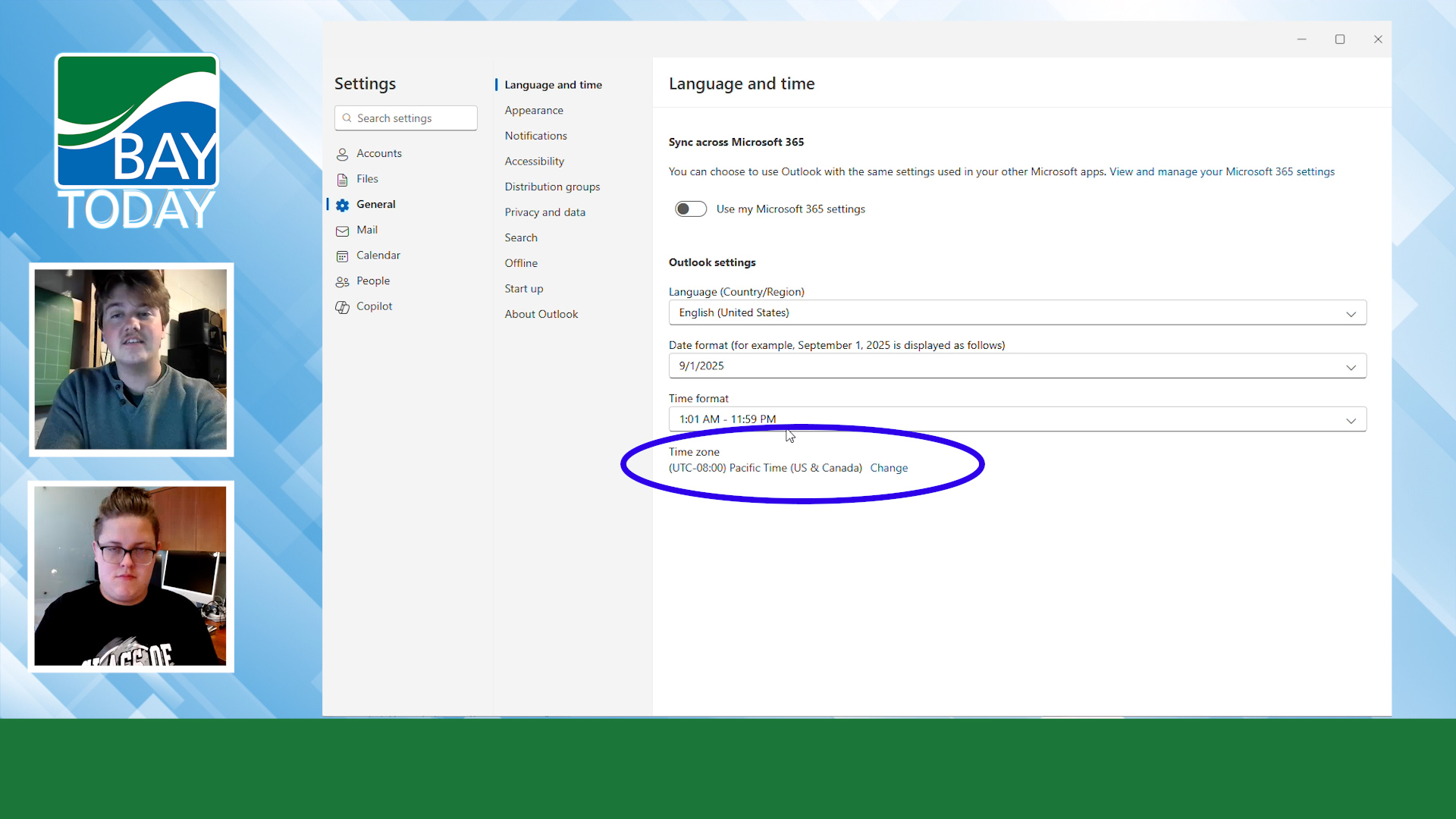Select the Notifications settings section
Image resolution: width=1456 pixels, height=819 pixels.
(535, 136)
